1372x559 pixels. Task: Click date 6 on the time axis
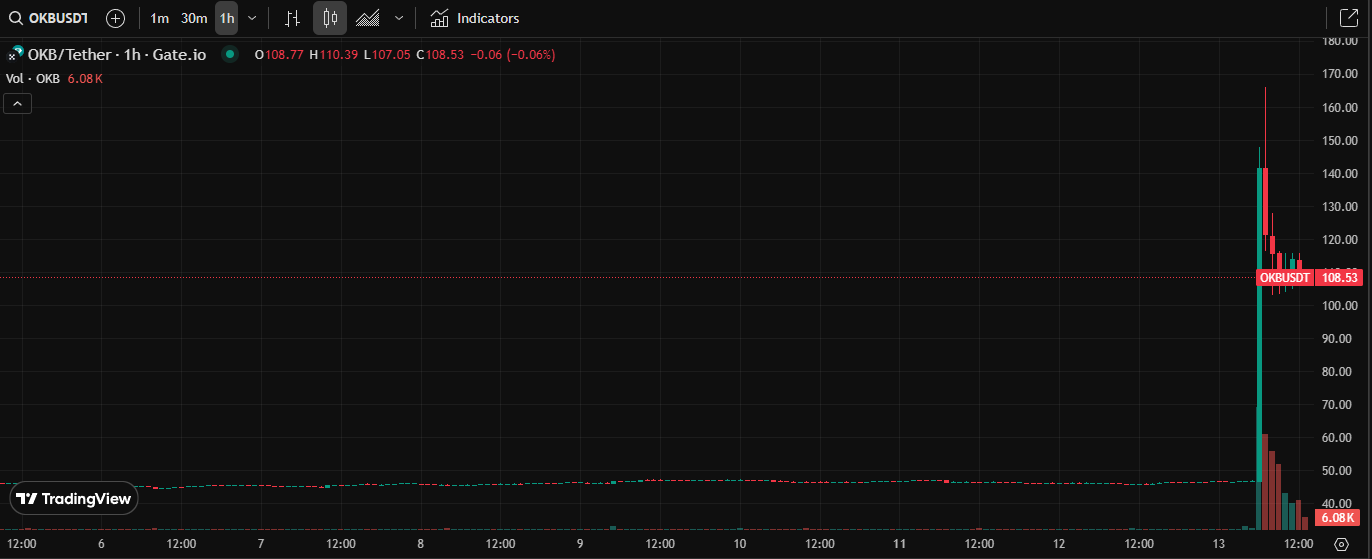pyautogui.click(x=101, y=544)
